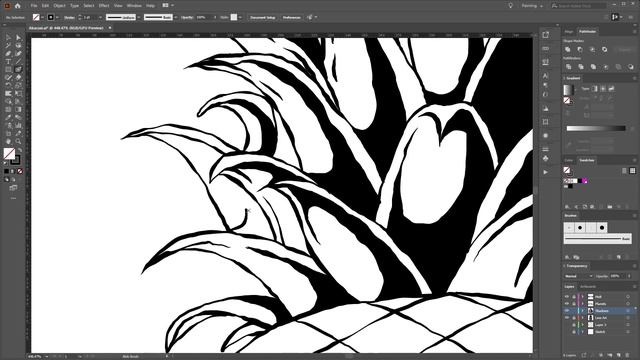The image size is (640, 360).
Task: Click the Preferences button
Action: [x=291, y=18]
